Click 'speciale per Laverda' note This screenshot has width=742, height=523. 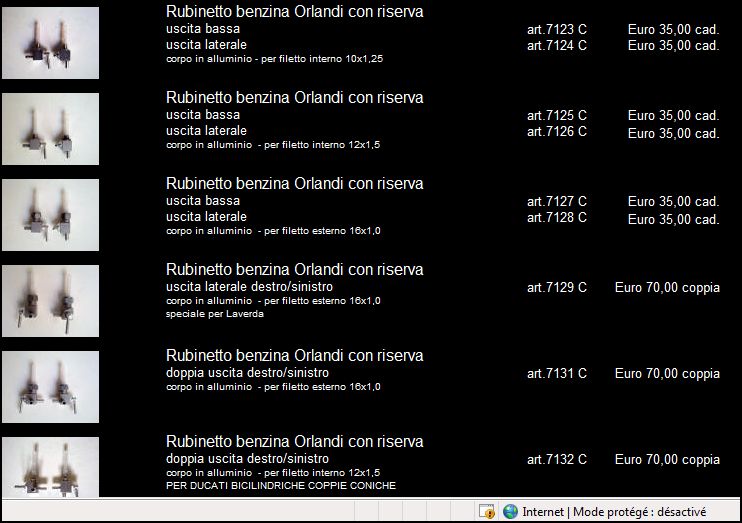pyautogui.click(x=215, y=314)
